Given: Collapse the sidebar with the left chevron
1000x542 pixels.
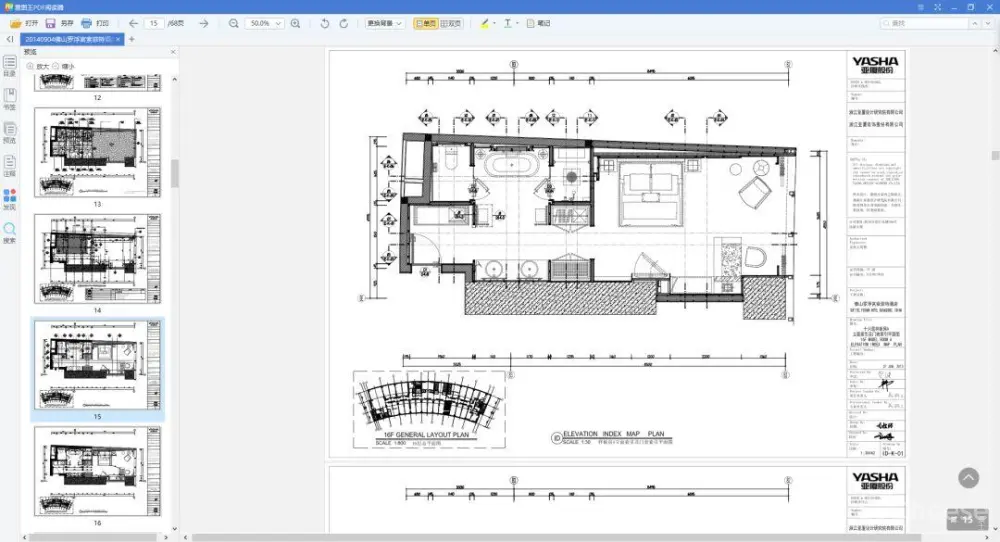Looking at the screenshot, I should click(x=10, y=39).
